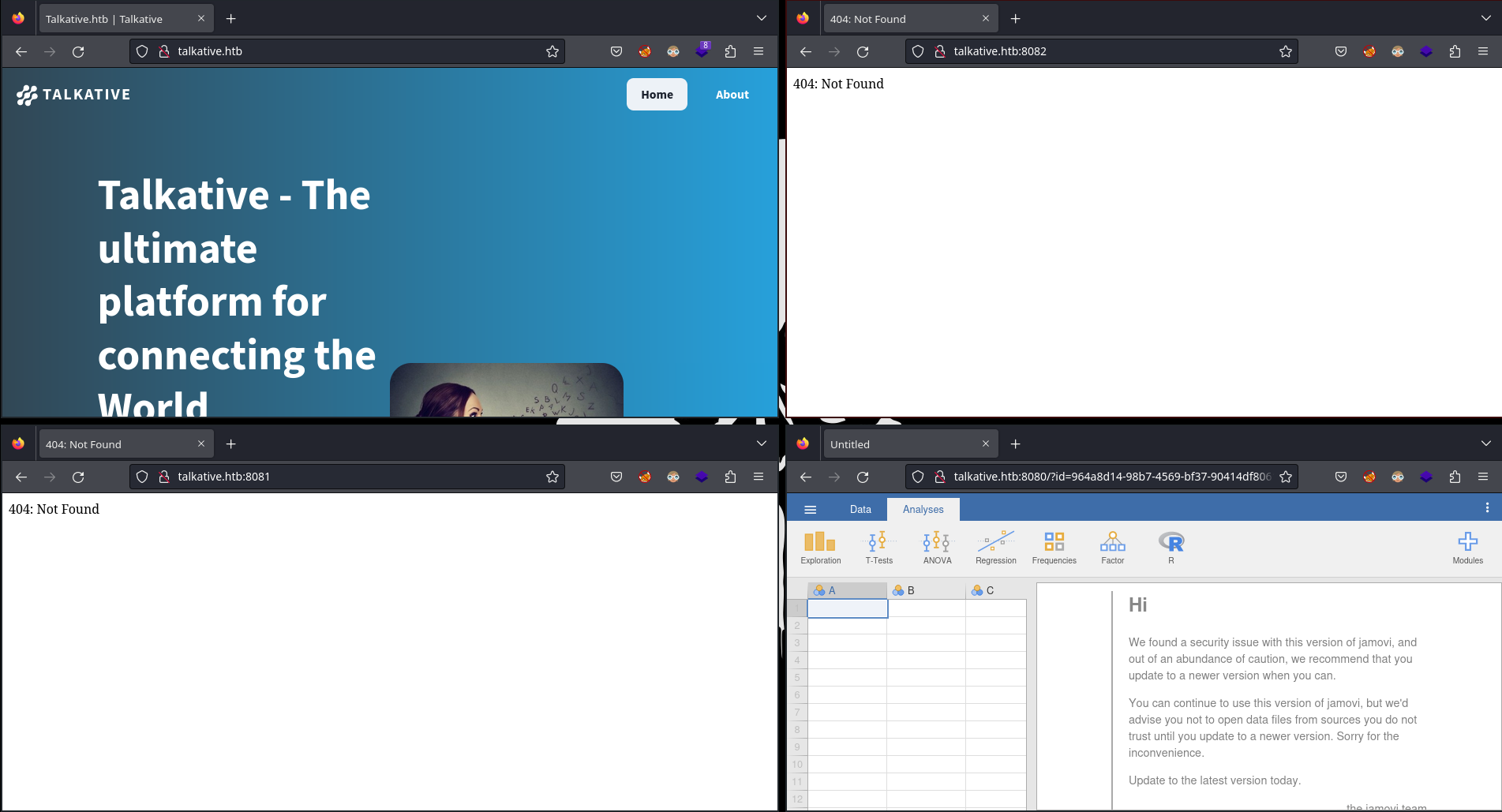Open the Factor analysis menu
The image size is (1502, 812).
1112,547
